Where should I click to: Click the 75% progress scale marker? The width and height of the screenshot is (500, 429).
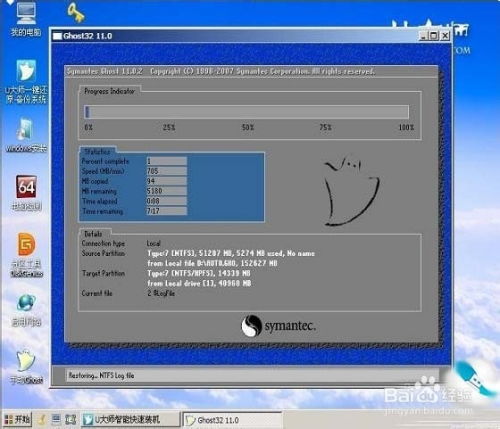[326, 127]
